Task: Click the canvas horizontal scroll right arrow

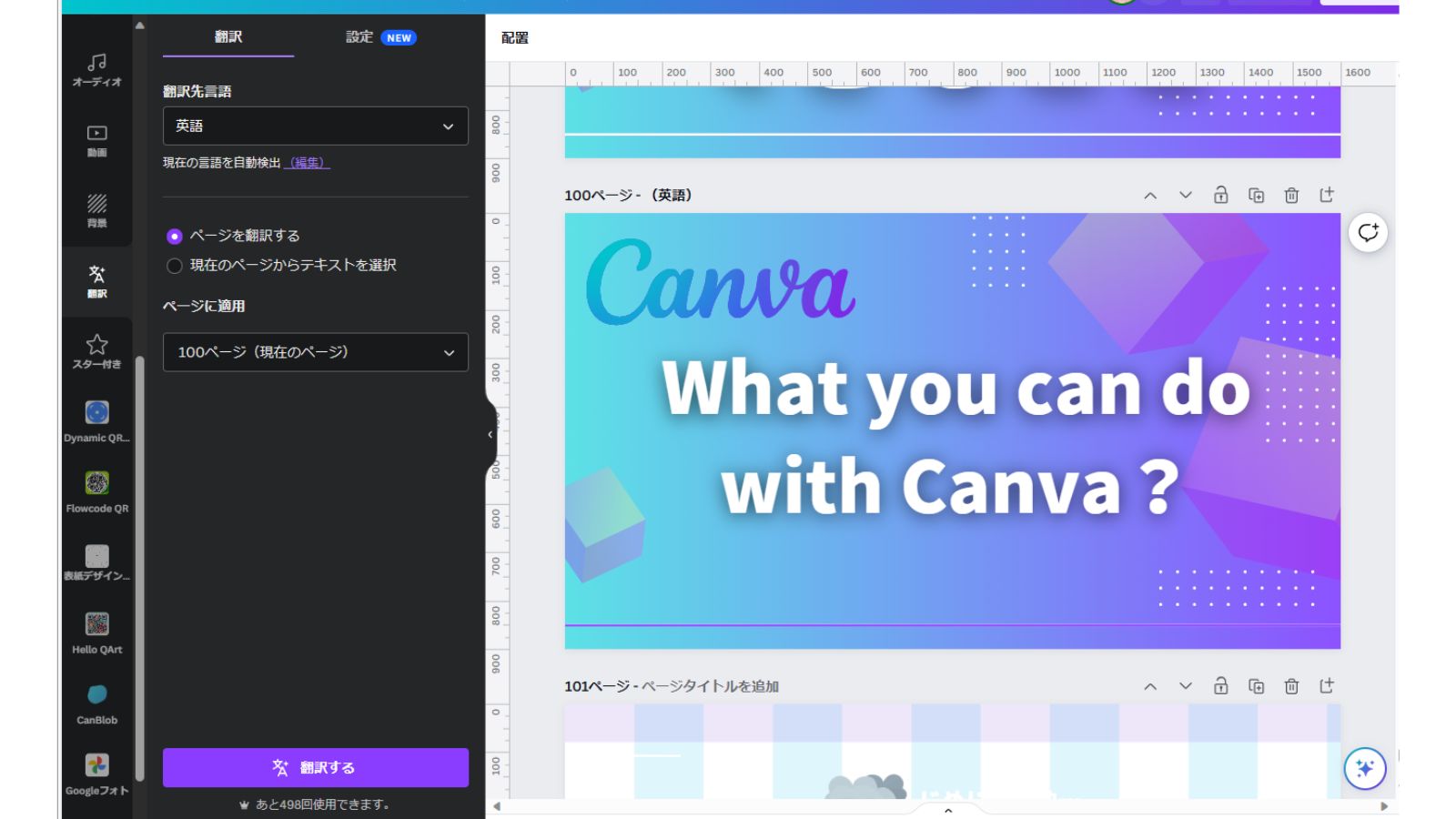Action: 1384,806
